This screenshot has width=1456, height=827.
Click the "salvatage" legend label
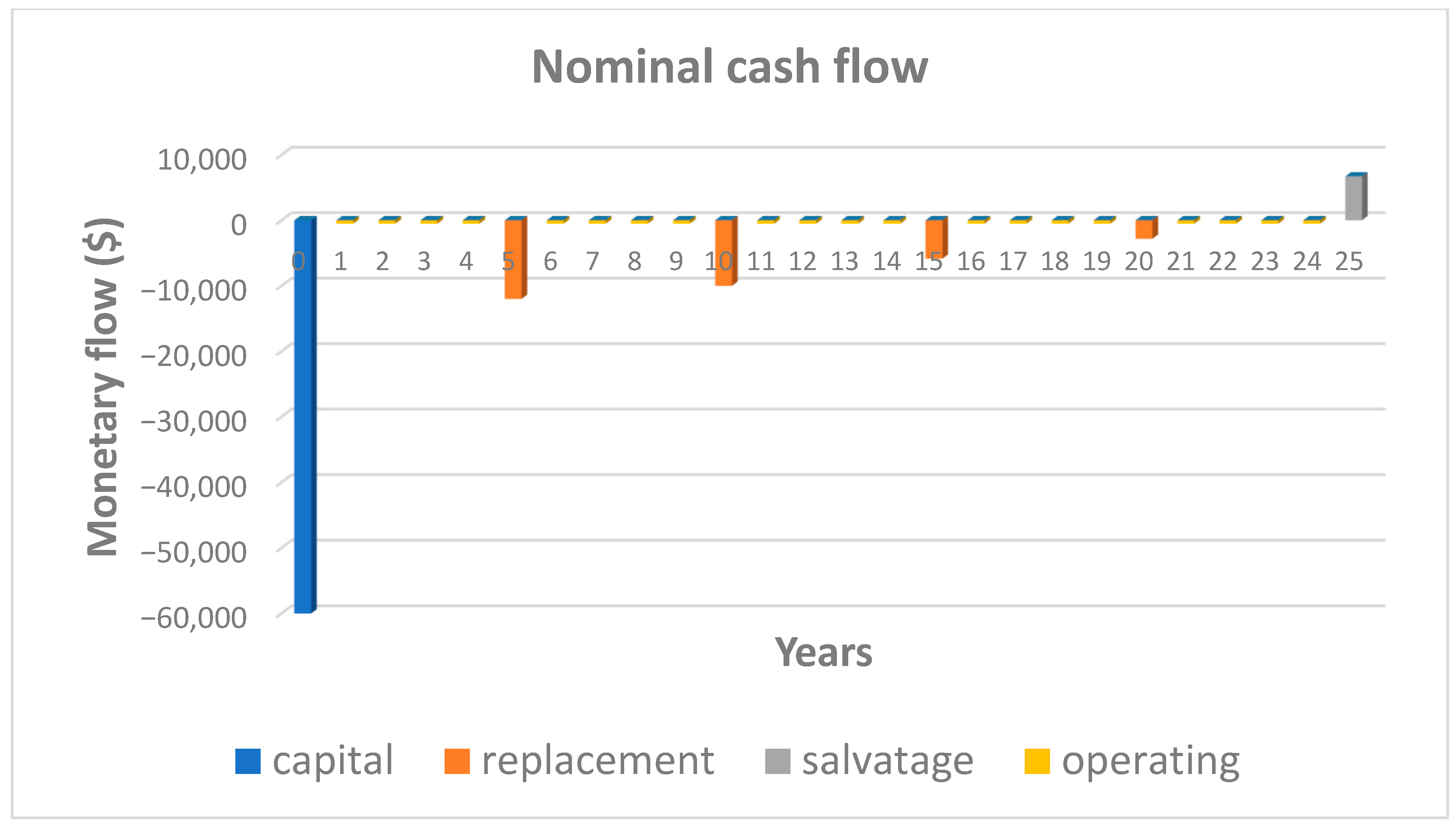888,760
